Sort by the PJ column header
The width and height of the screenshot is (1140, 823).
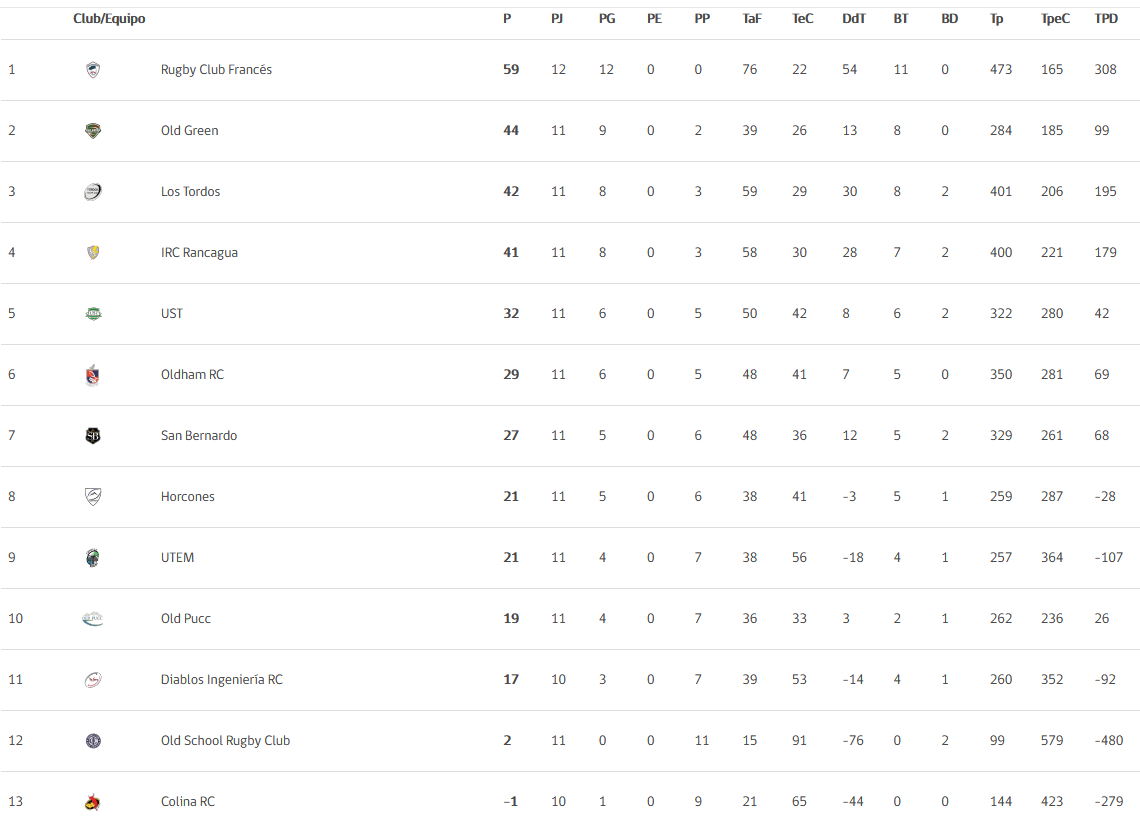coord(557,19)
